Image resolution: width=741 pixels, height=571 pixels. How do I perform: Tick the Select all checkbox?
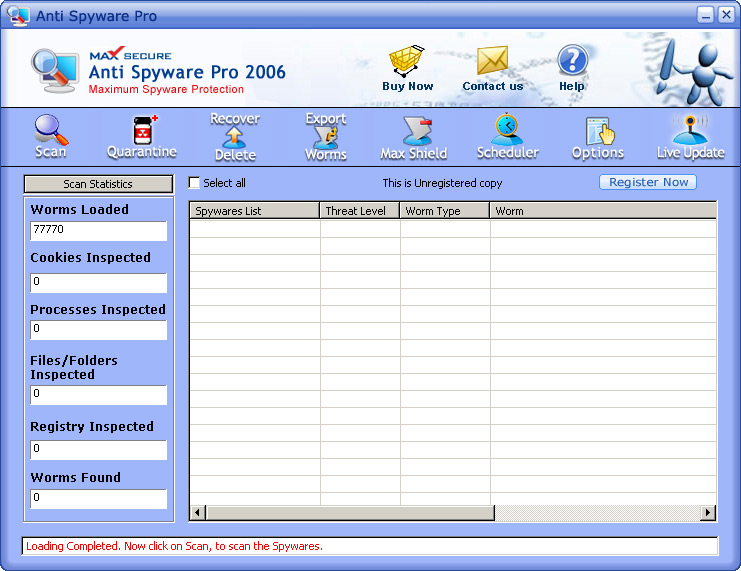coord(194,183)
